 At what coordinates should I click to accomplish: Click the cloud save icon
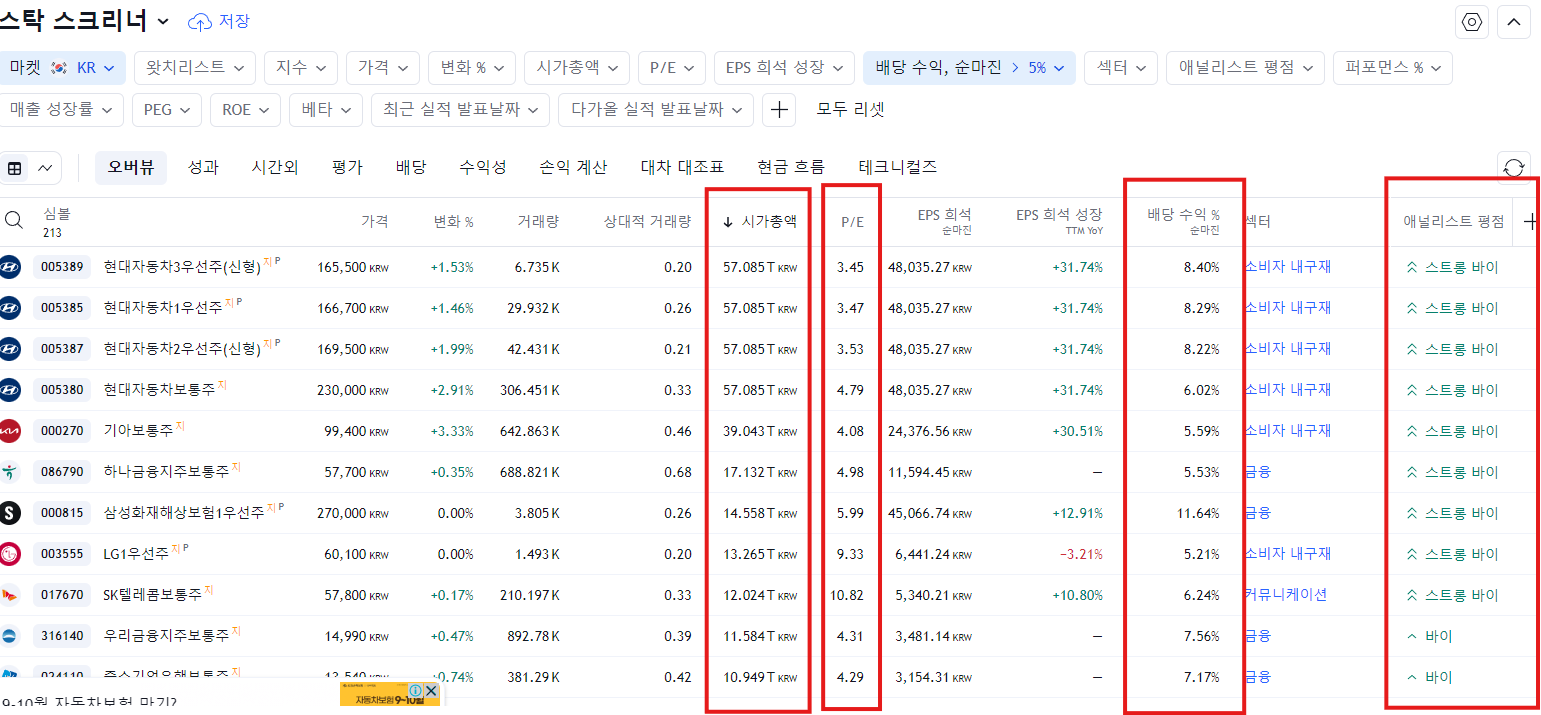pyautogui.click(x=200, y=21)
